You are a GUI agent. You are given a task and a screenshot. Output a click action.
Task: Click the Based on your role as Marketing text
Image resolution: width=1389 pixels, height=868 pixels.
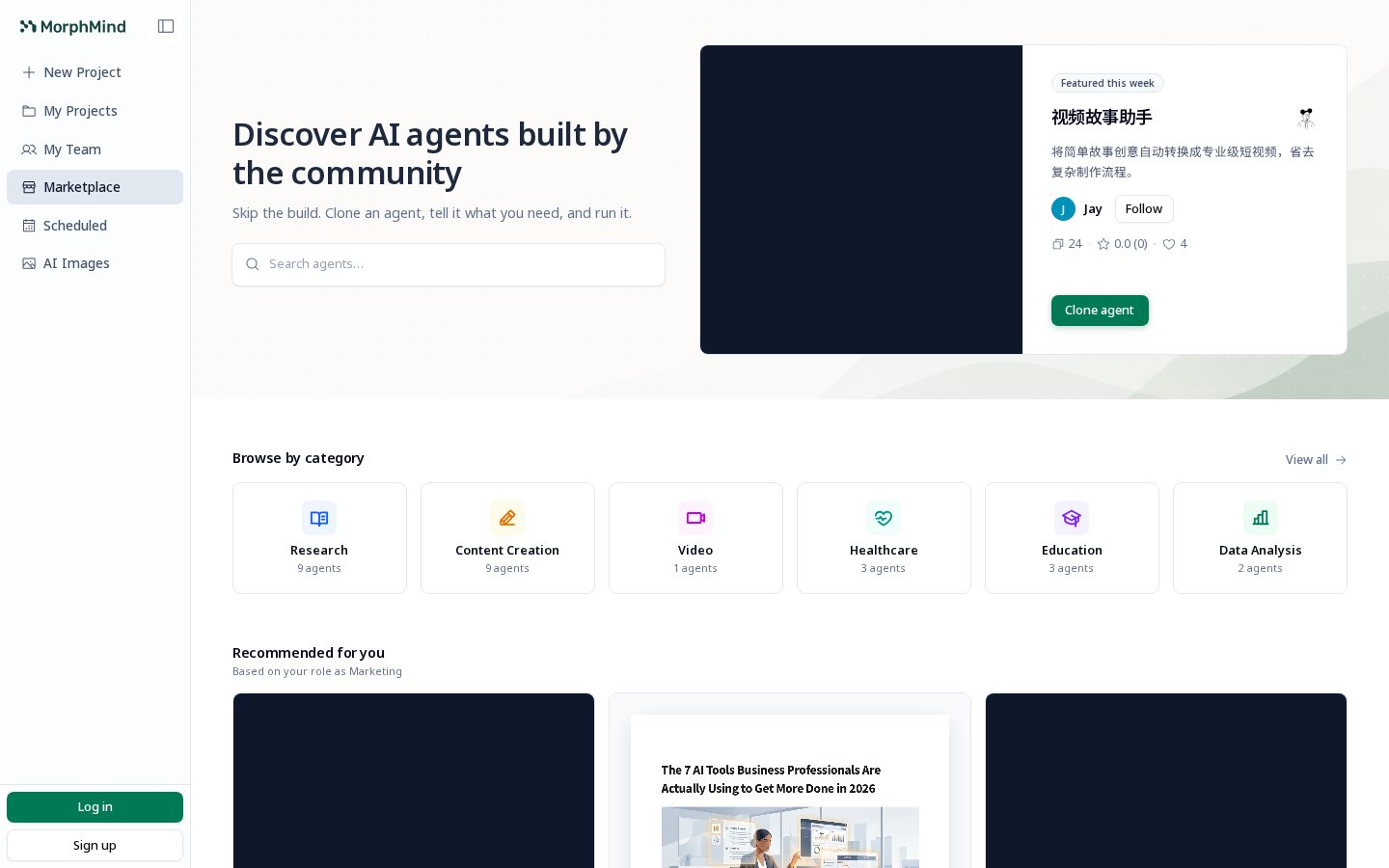(x=317, y=671)
